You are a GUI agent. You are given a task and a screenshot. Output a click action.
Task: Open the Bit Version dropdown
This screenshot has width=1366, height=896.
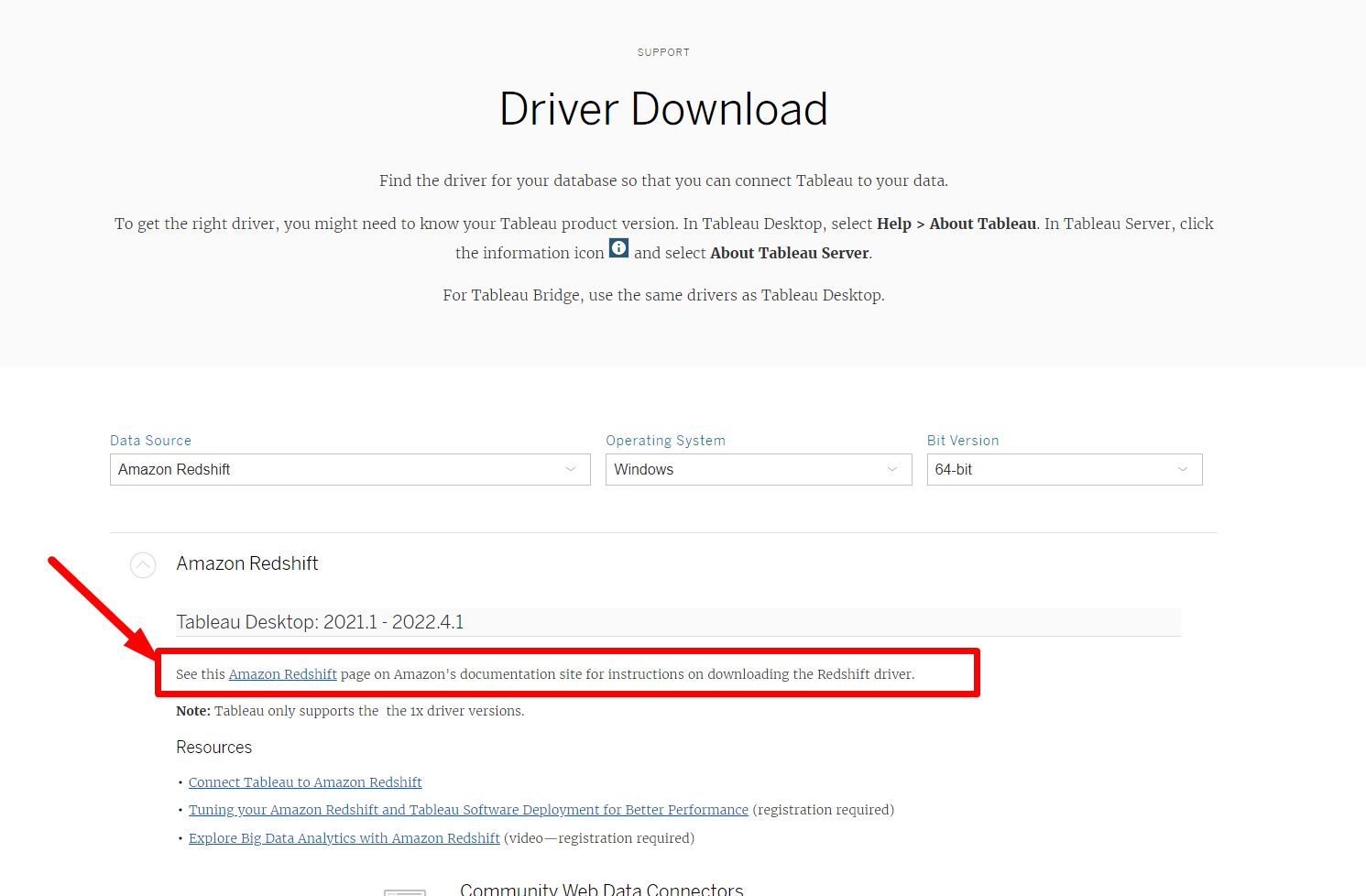tap(1065, 470)
